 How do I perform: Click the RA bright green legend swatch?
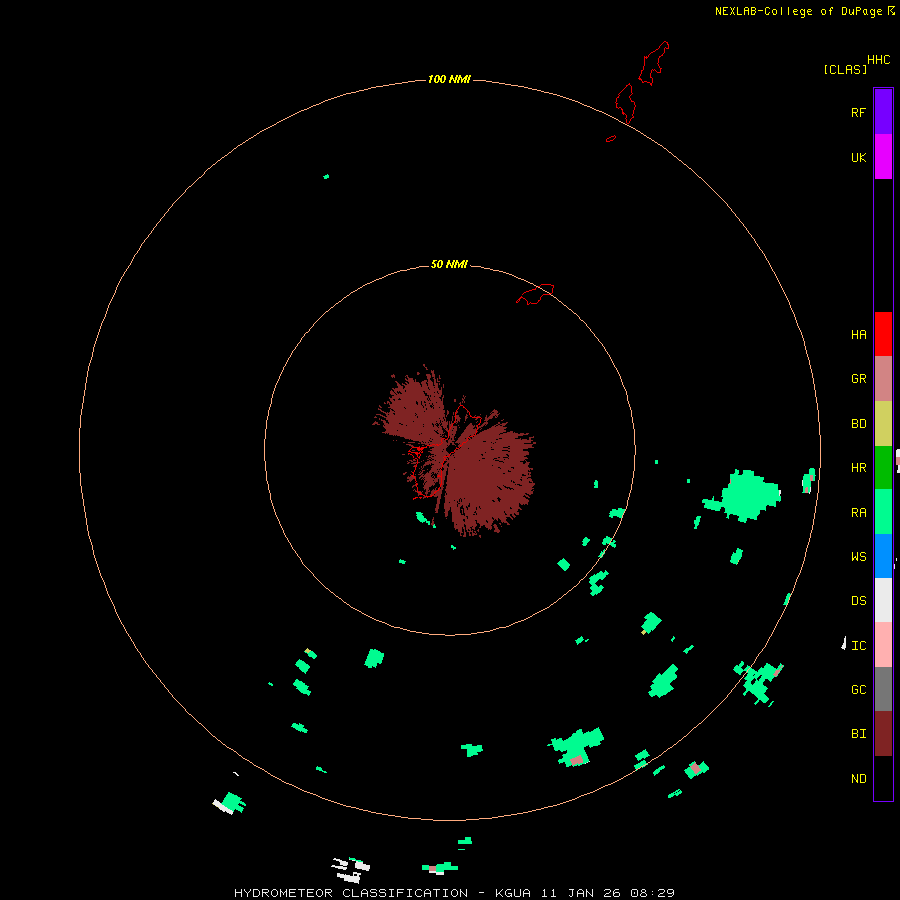883,512
